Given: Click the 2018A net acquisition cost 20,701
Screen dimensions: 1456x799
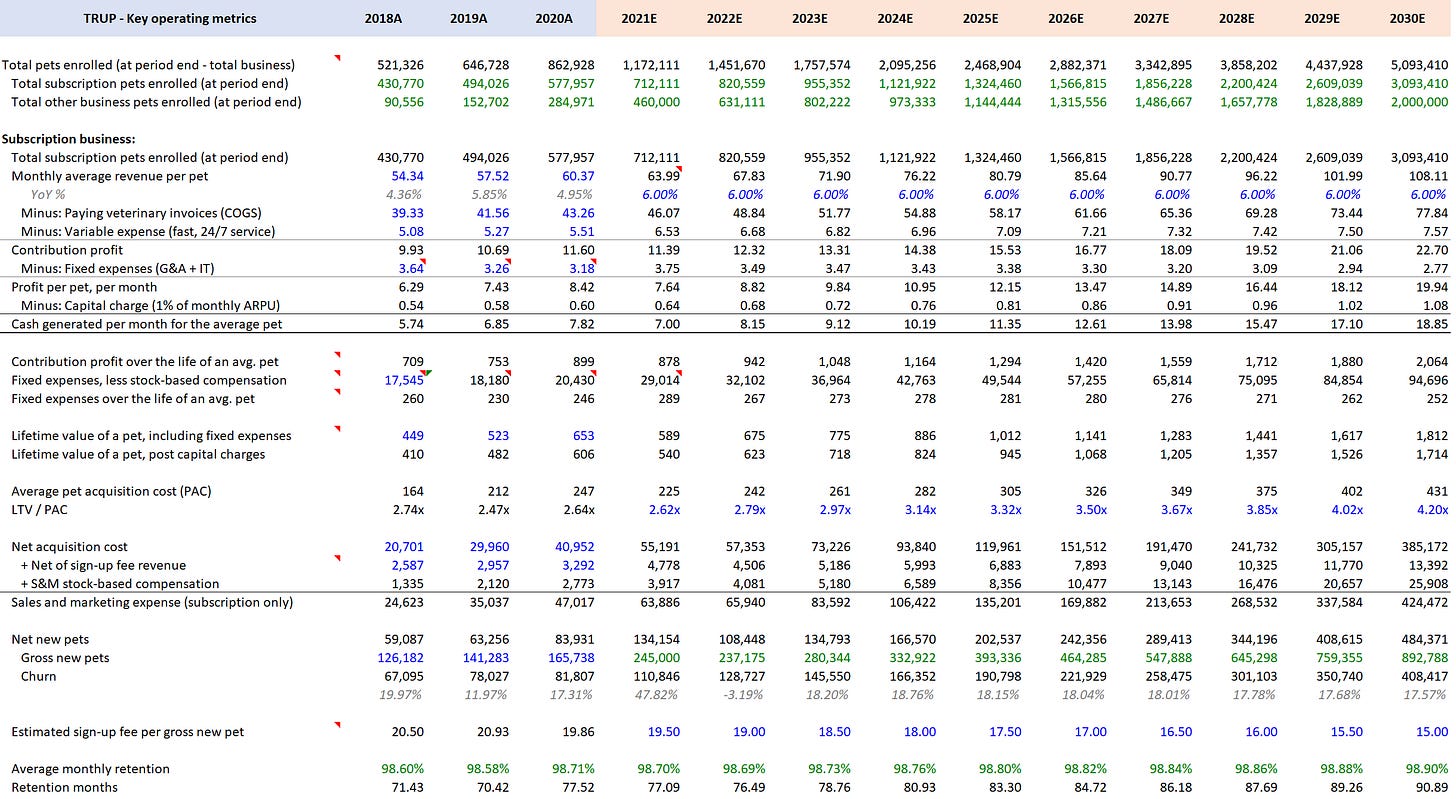Looking at the screenshot, I should pos(404,547).
